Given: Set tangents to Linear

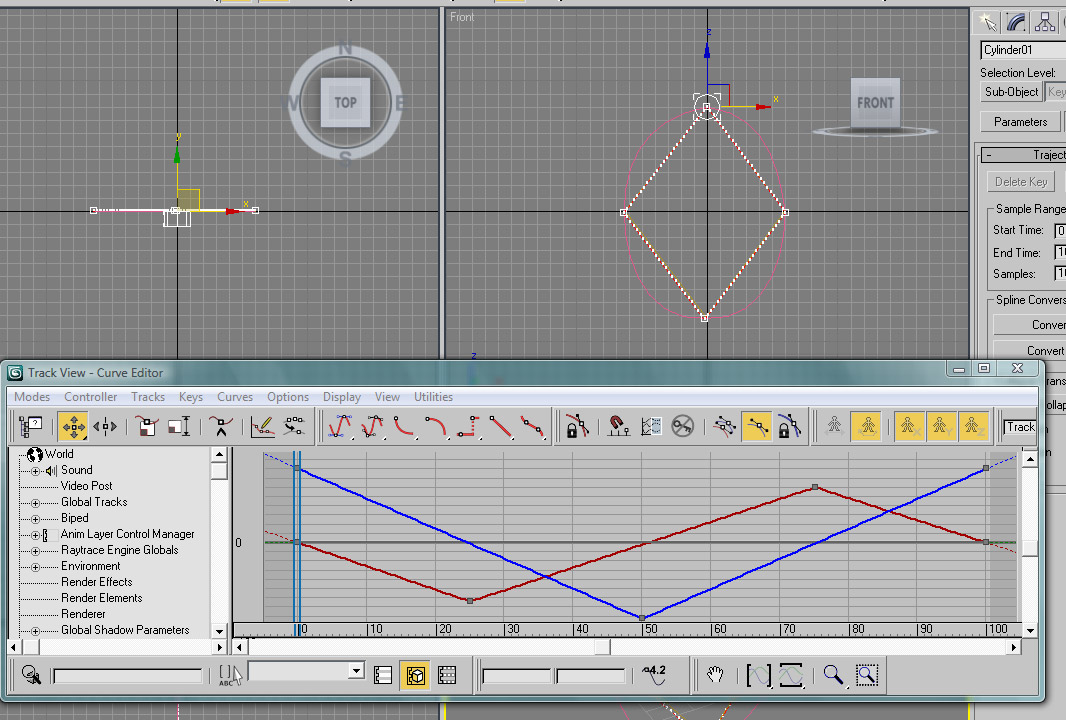Looking at the screenshot, I should coord(501,427).
